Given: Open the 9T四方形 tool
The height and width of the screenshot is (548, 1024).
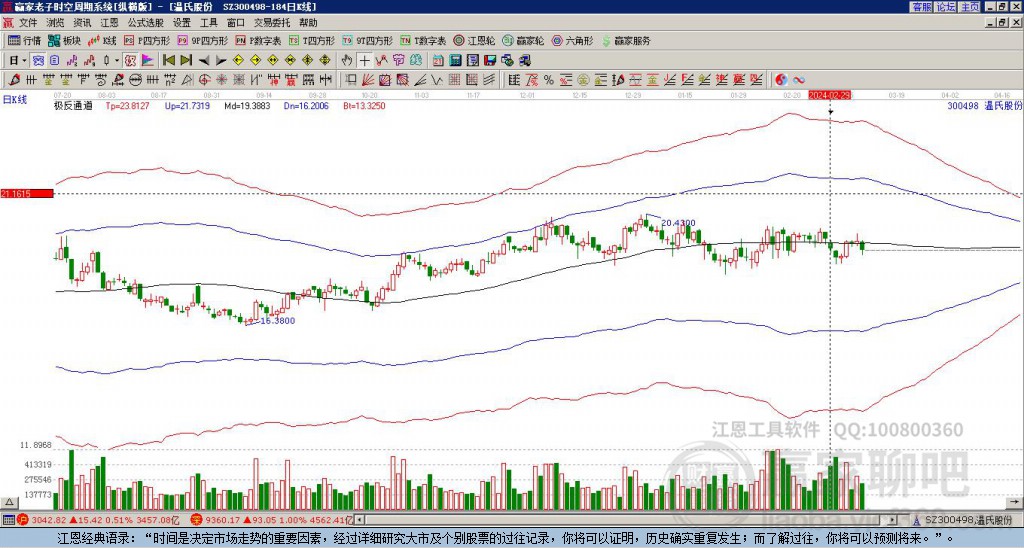Looking at the screenshot, I should [367, 40].
